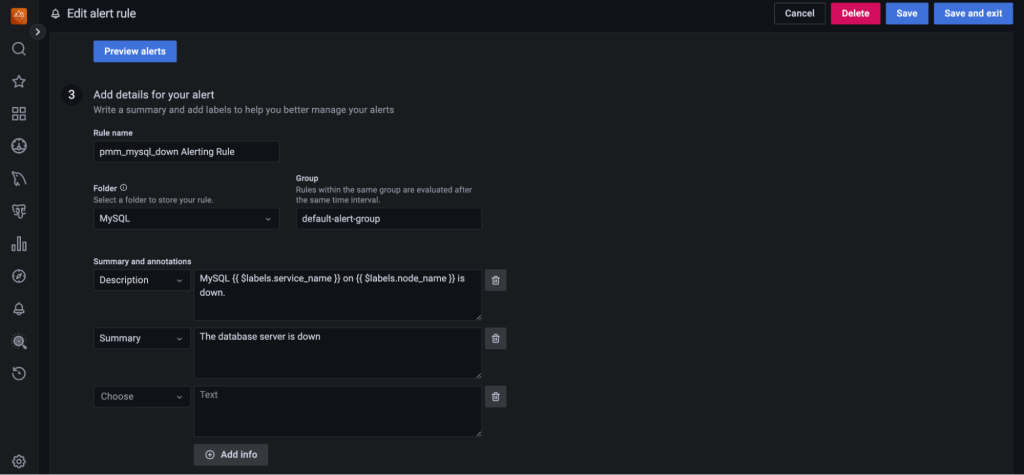Open the Description annotation type dropdown
The width and height of the screenshot is (1024, 475).
click(x=141, y=280)
